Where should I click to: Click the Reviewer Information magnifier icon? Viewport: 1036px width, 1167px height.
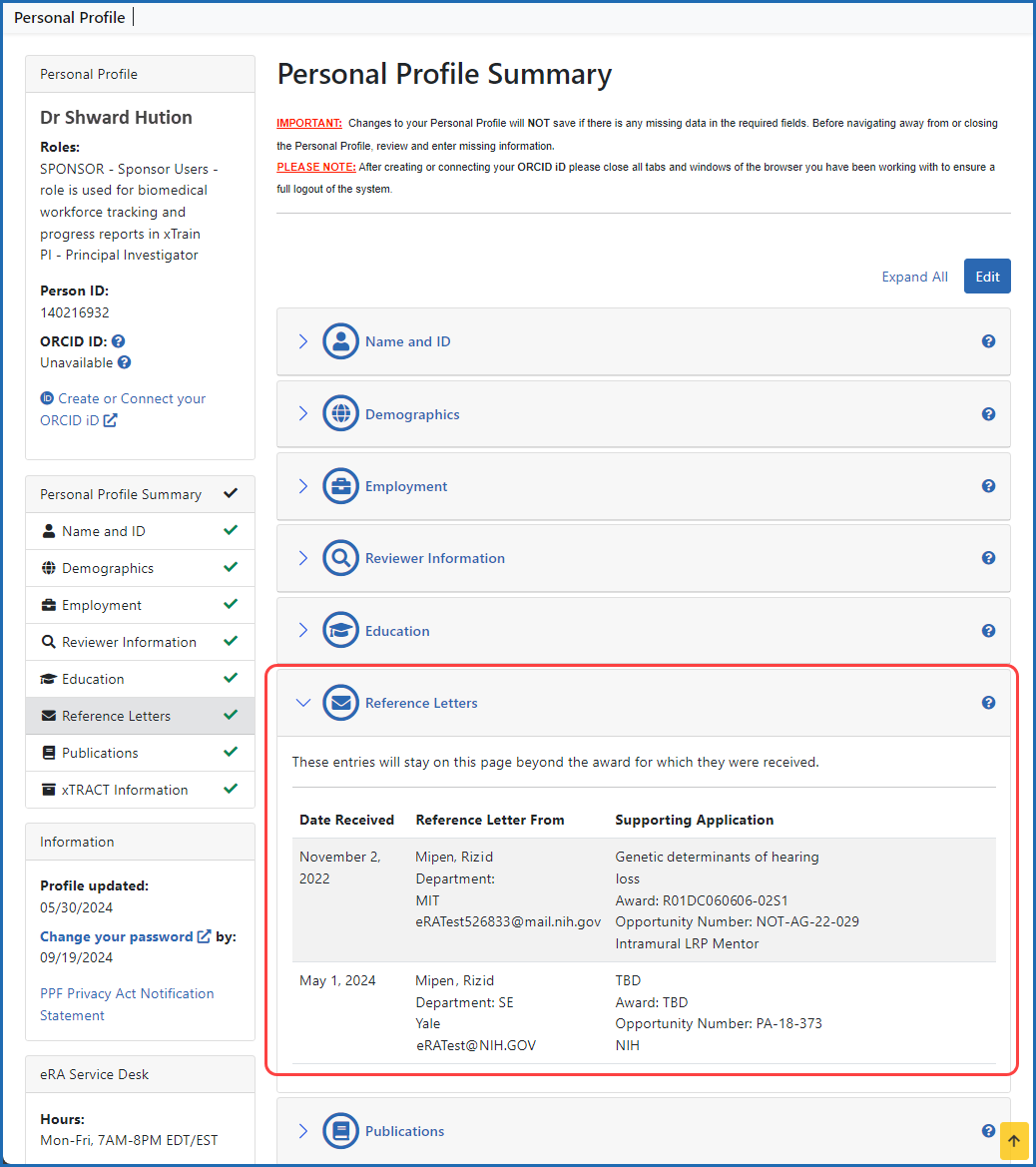tap(341, 558)
